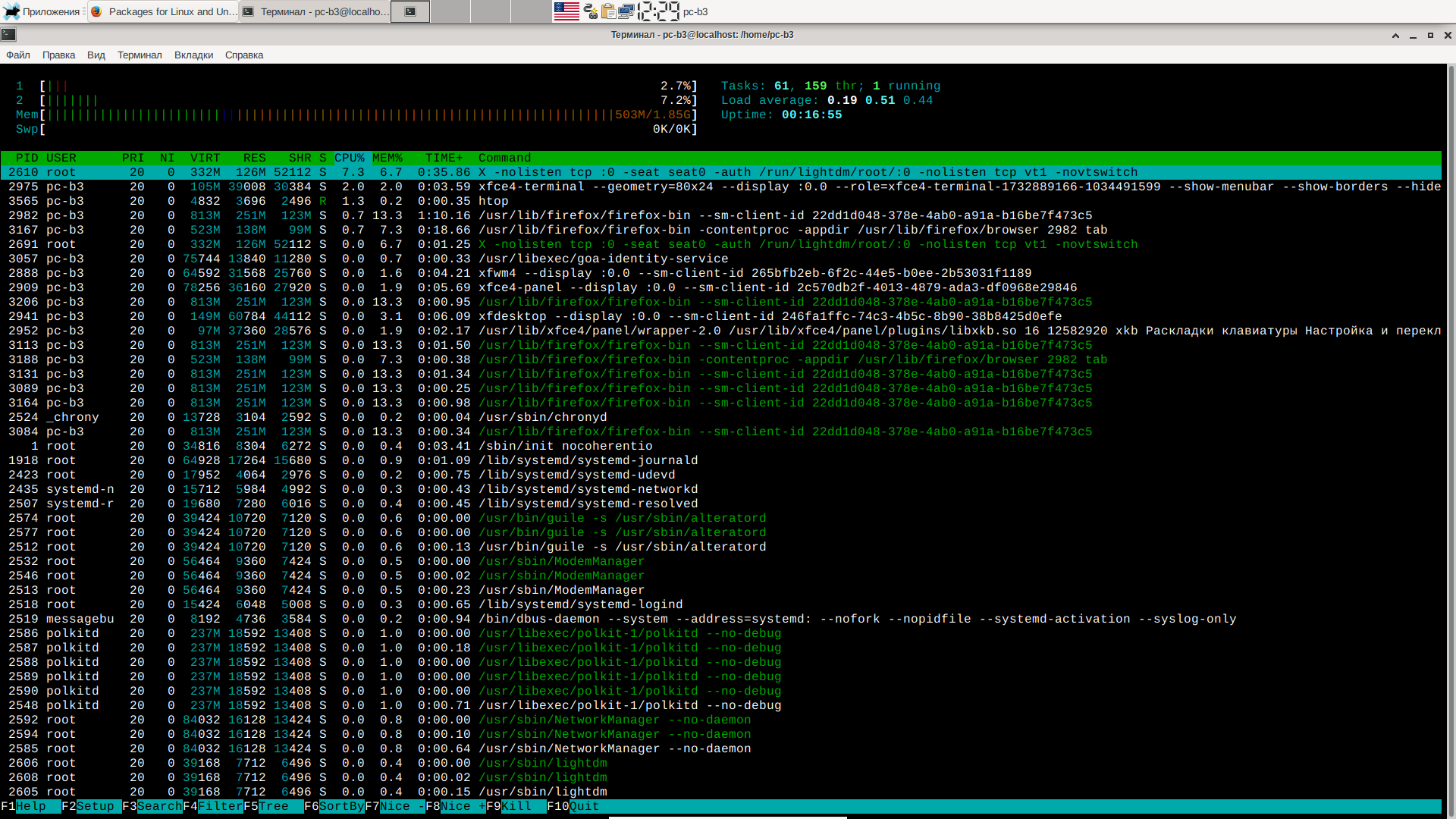Select the xfwm4 process row PID 2888
The height and width of the screenshot is (819, 1456).
(x=720, y=273)
